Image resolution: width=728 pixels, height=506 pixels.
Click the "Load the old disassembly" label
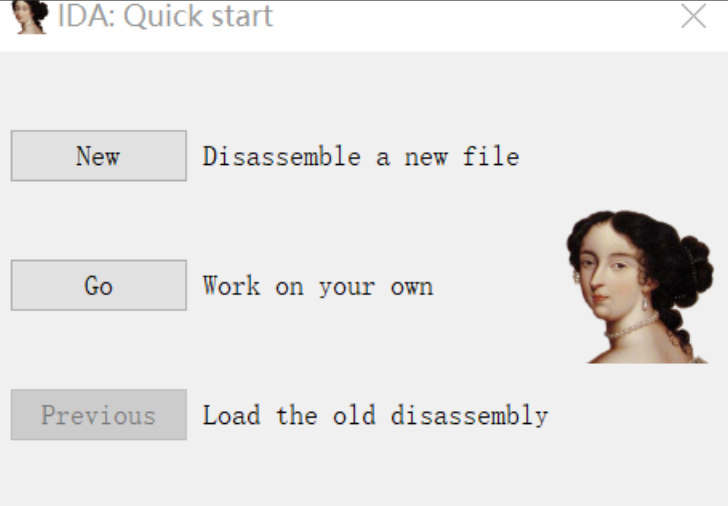(375, 415)
